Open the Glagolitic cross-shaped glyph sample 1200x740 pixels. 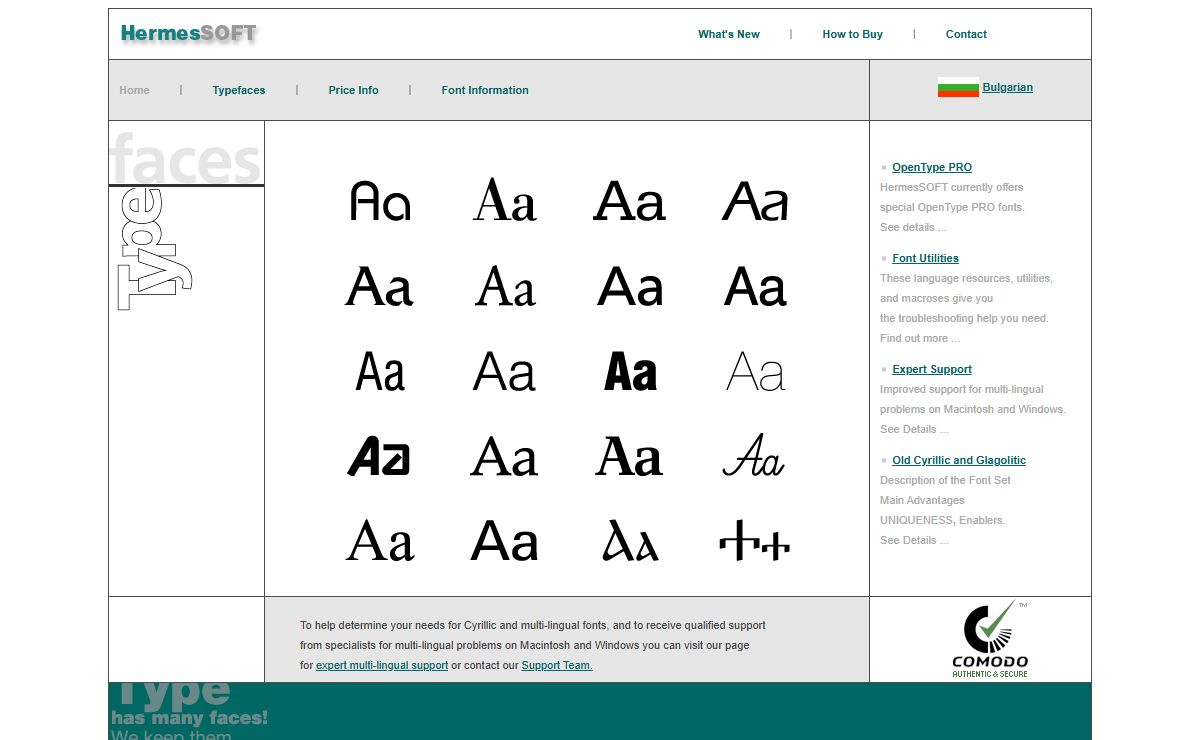point(755,541)
